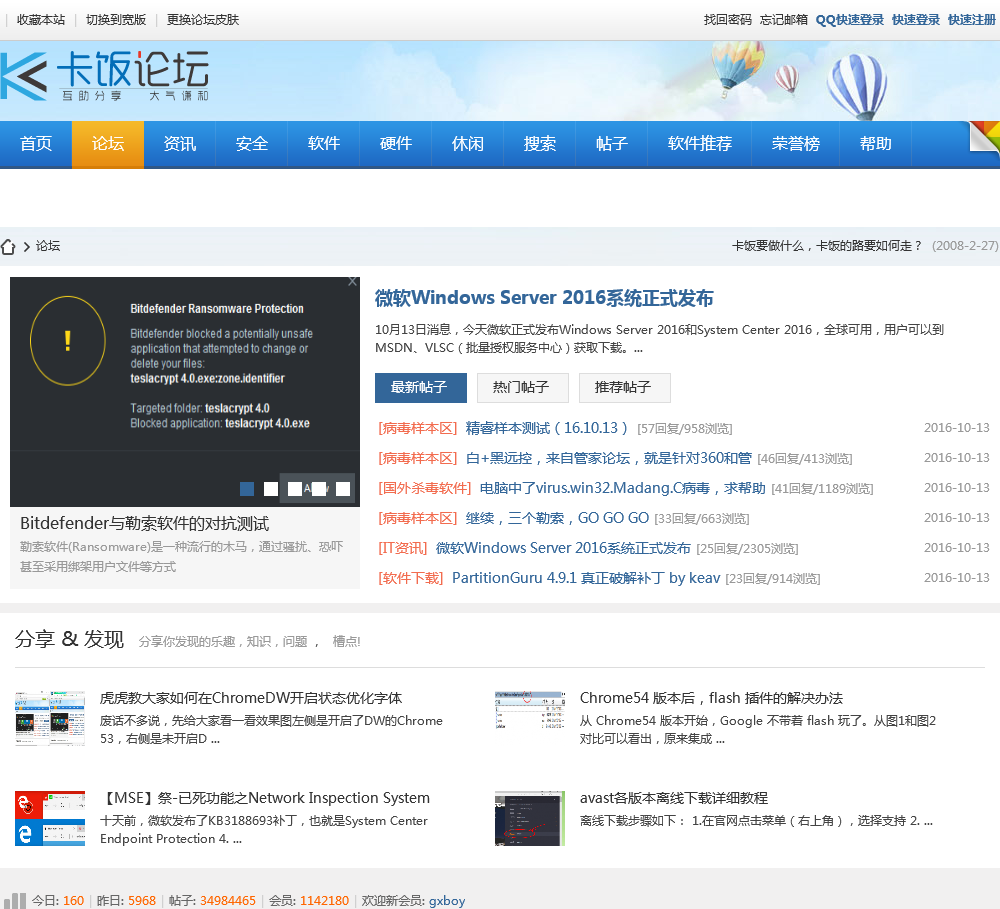Click [软件下载] category tag
1000x909 pixels.
(411, 578)
